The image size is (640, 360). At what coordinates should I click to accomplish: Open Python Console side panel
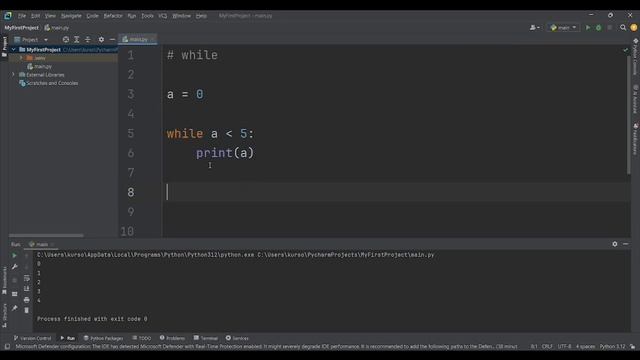pos(636,57)
